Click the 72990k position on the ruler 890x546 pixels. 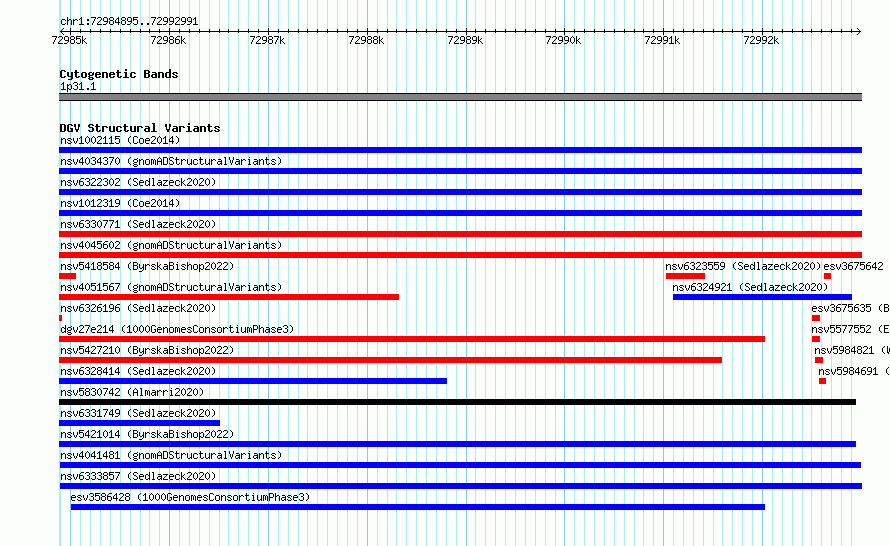pos(563,40)
